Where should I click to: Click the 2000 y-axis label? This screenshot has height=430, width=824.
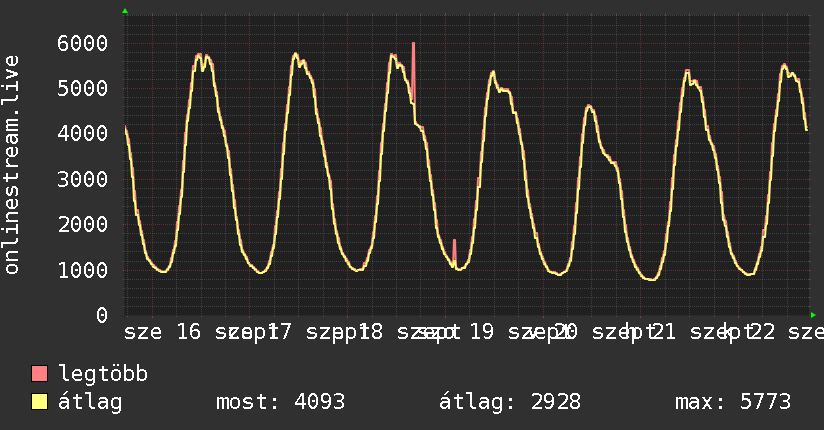pyautogui.click(x=83, y=224)
